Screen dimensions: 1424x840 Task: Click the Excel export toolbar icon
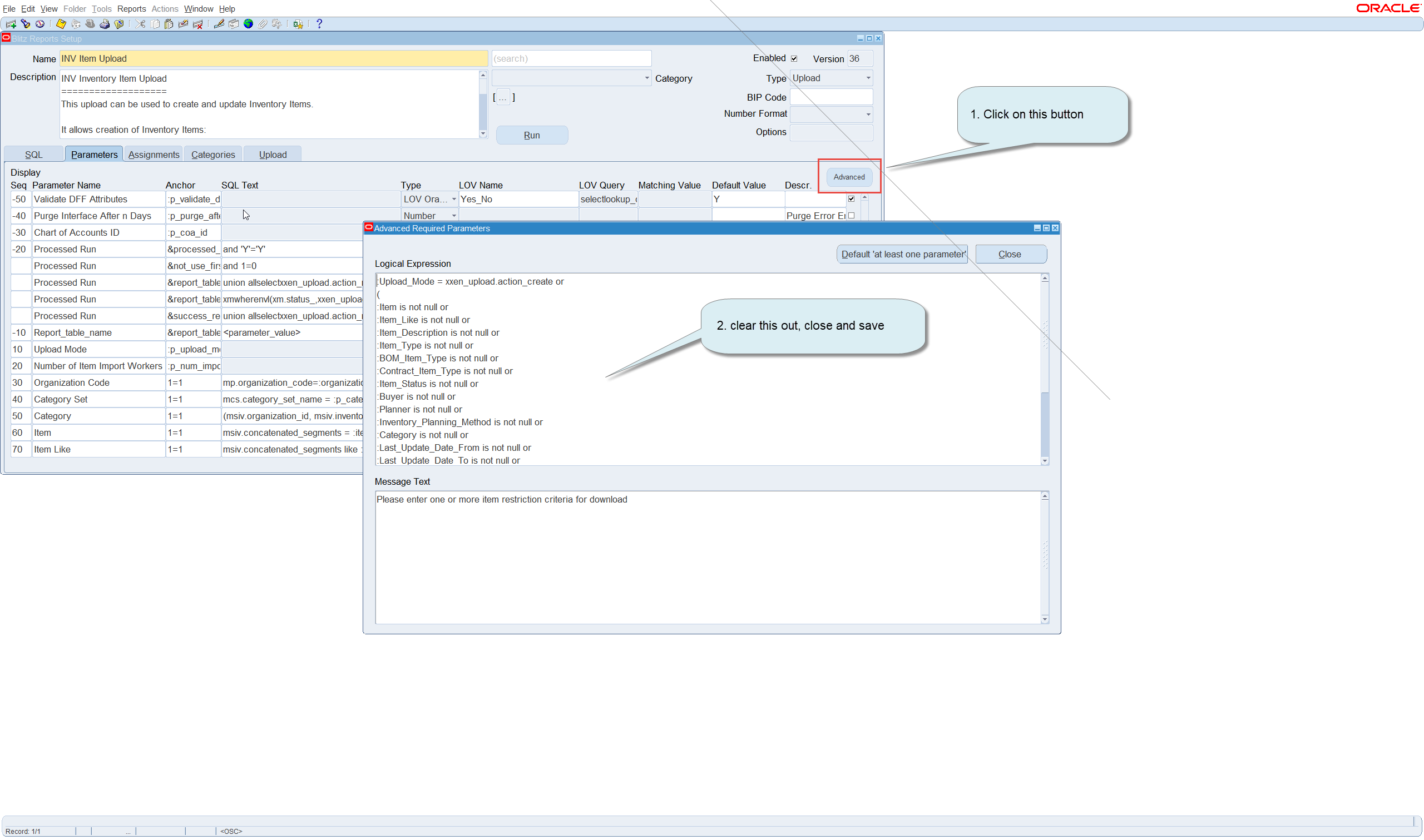(298, 24)
